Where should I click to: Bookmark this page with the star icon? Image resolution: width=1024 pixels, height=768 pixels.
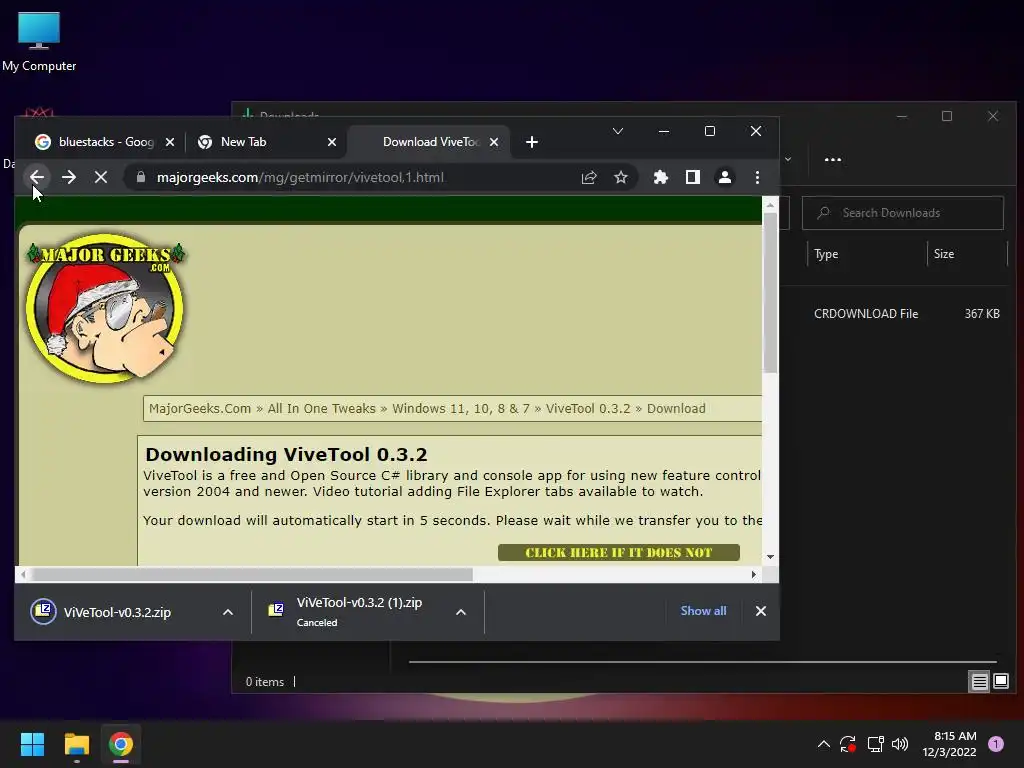pos(621,177)
